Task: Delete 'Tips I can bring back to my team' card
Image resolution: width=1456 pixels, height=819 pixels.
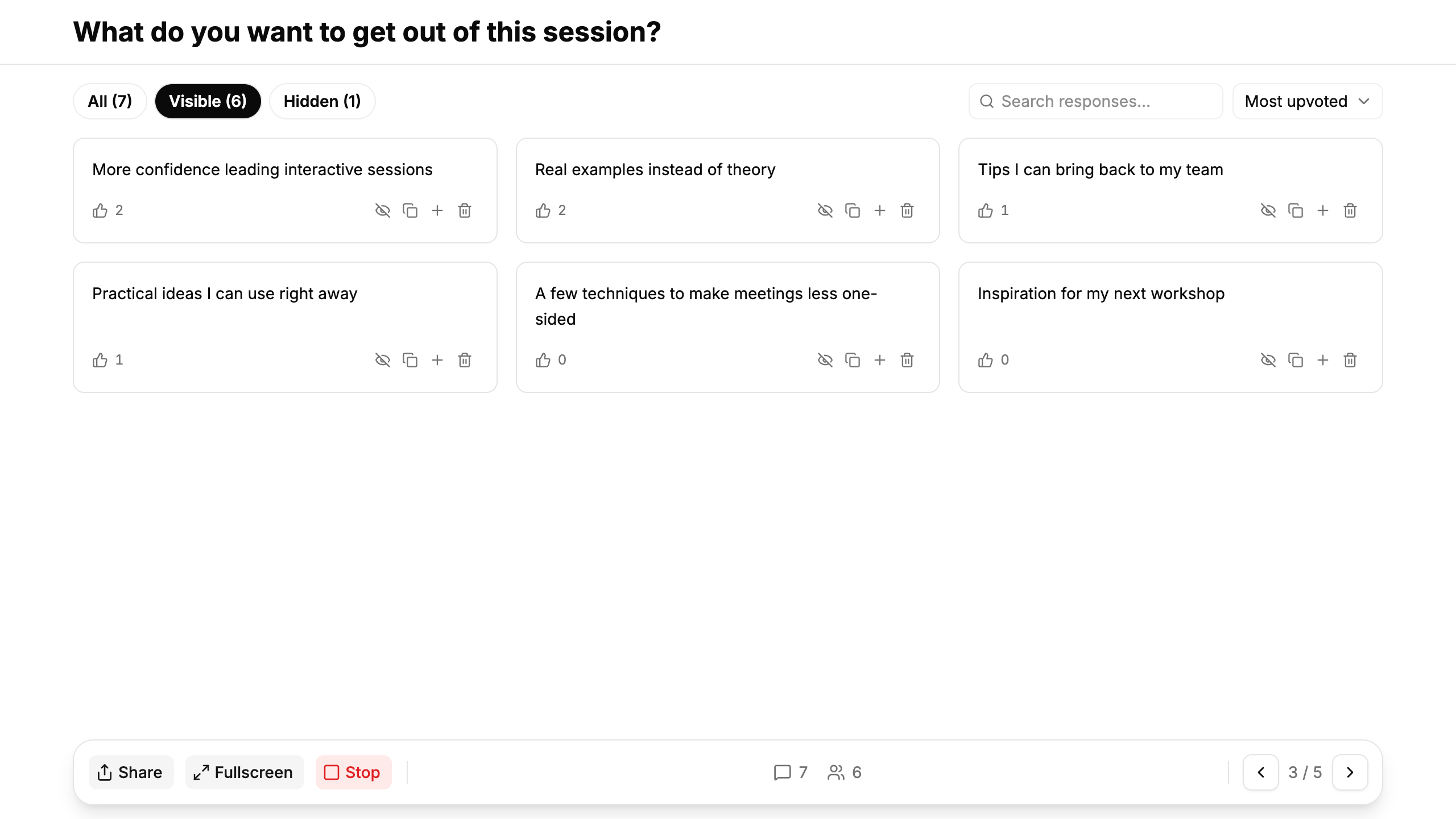Action: pyautogui.click(x=1350, y=210)
